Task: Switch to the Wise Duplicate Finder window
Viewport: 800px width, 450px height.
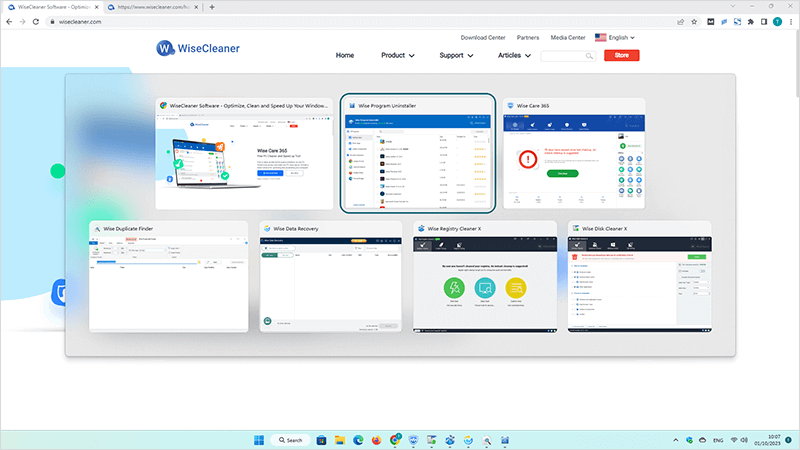Action: tap(169, 277)
